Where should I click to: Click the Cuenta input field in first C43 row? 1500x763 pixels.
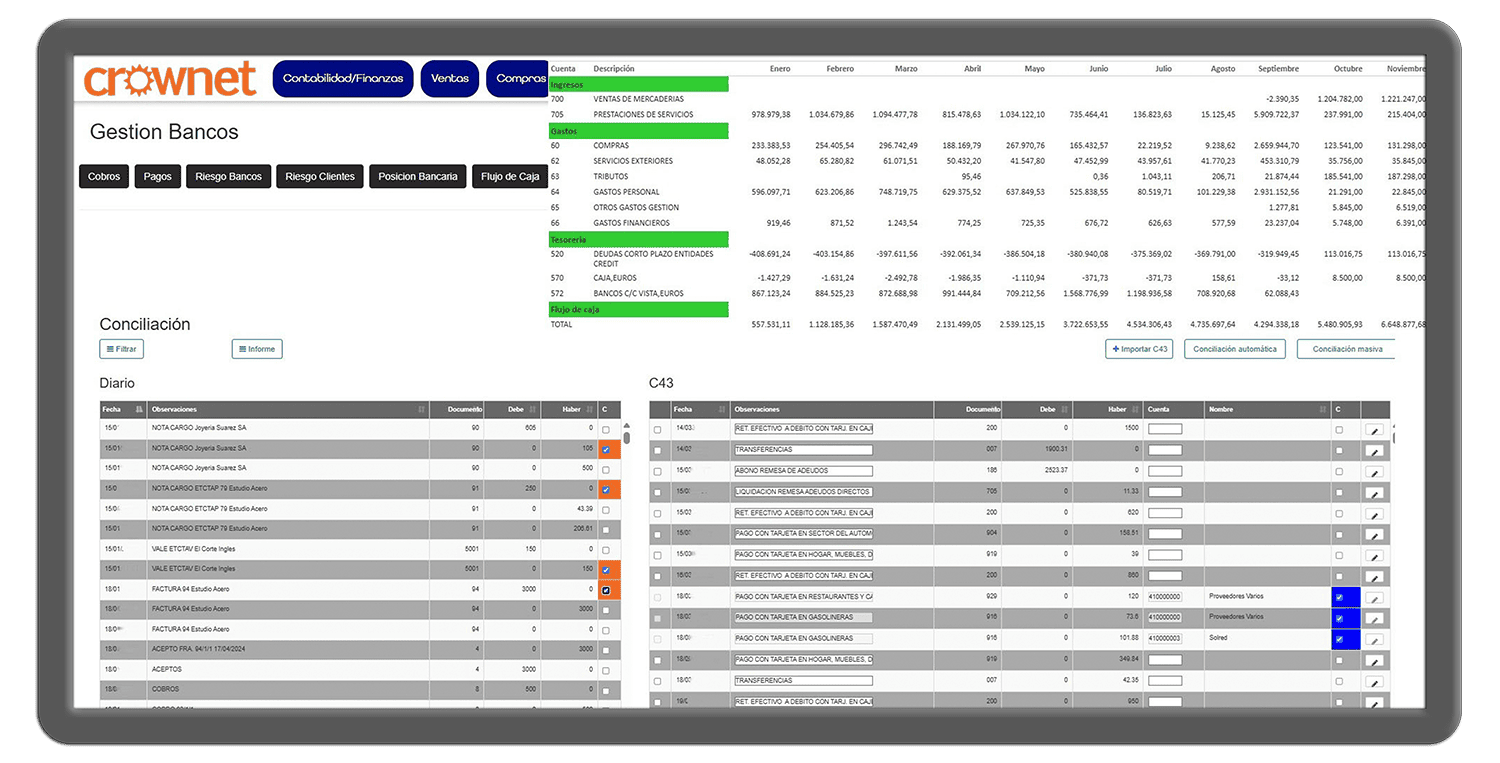pos(1165,429)
